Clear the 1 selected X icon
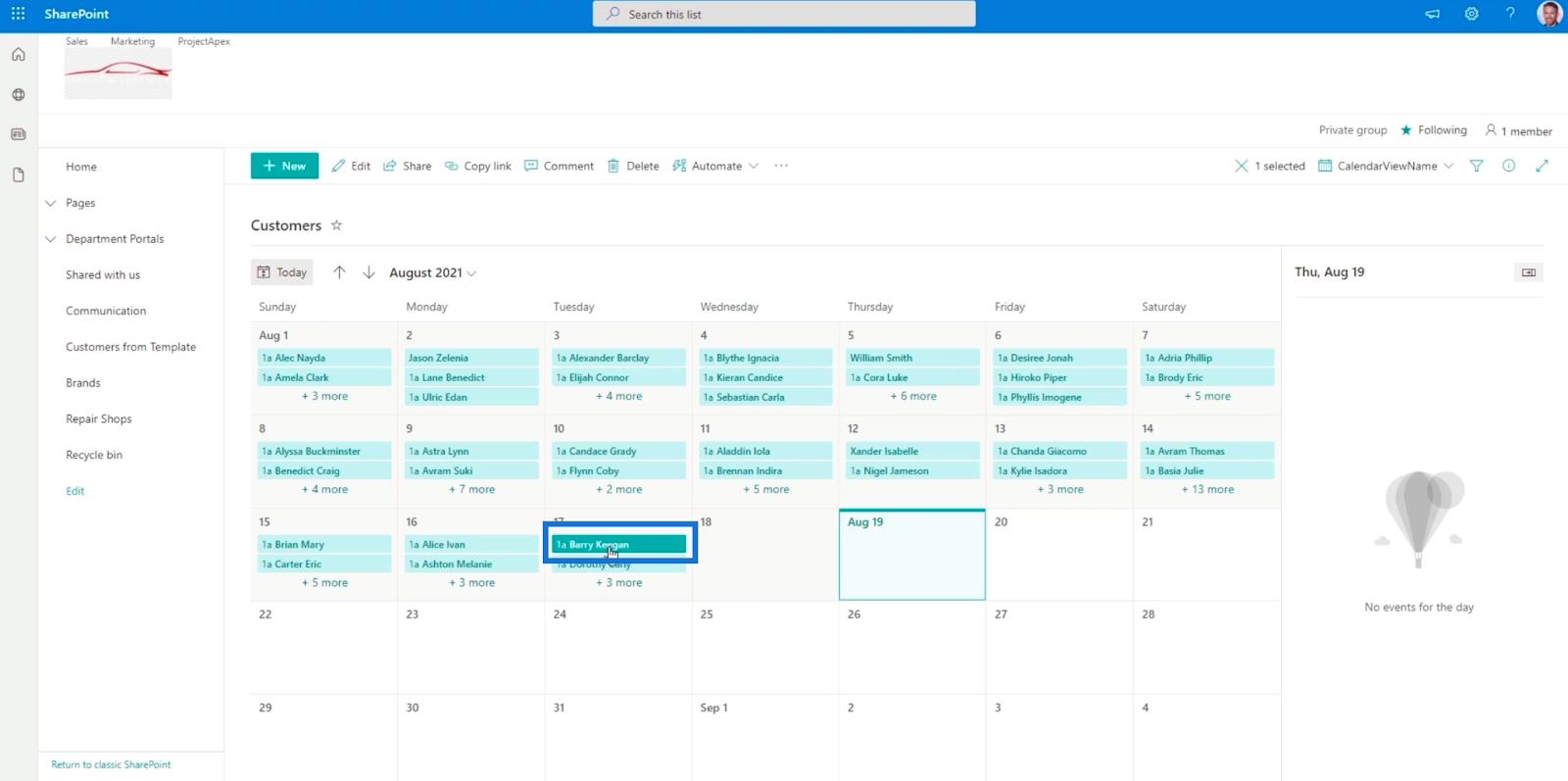This screenshot has height=781, width=1568. 1241,166
